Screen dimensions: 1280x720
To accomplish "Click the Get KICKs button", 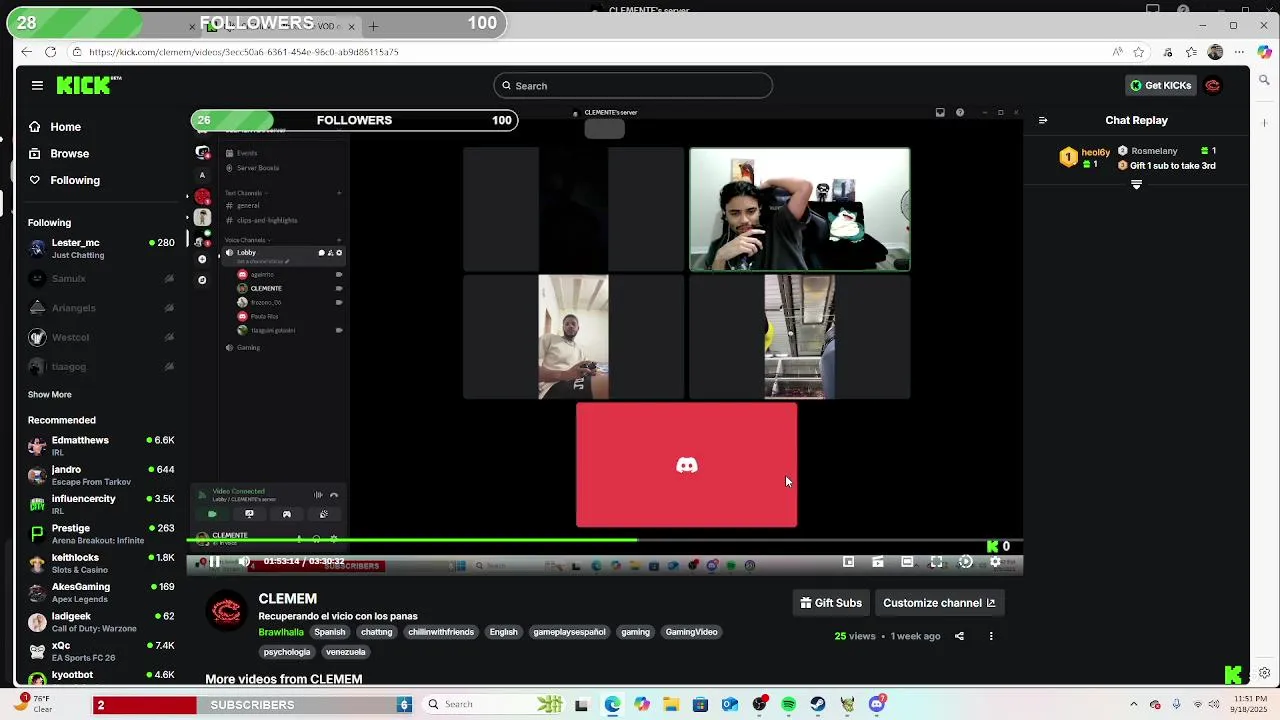I will [1160, 86].
